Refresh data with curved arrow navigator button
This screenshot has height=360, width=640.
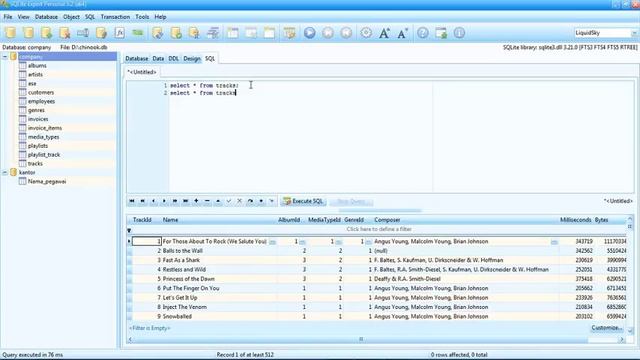[x=250, y=201]
